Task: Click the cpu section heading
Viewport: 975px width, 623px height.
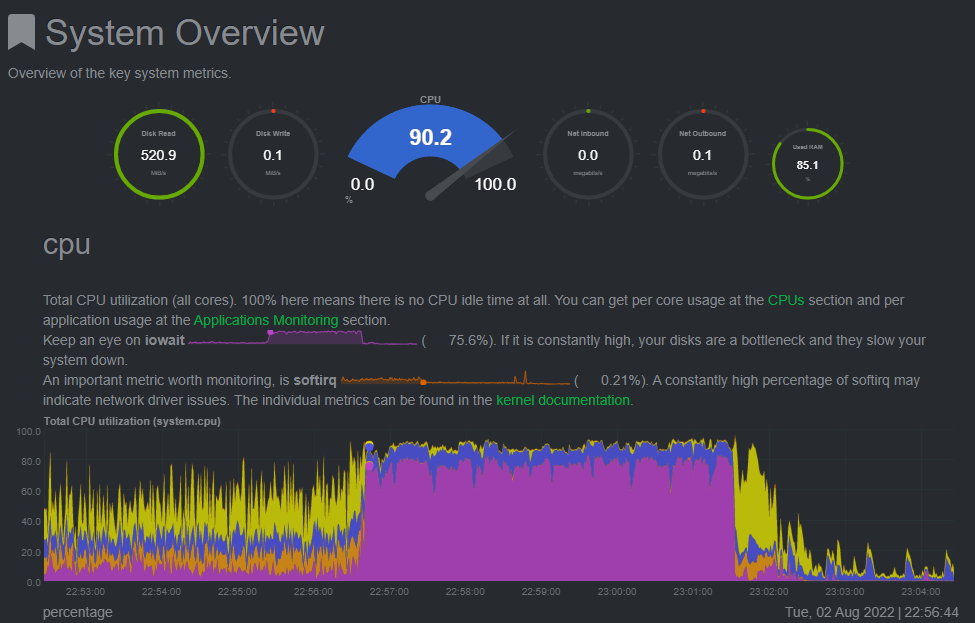Action: click(67, 244)
